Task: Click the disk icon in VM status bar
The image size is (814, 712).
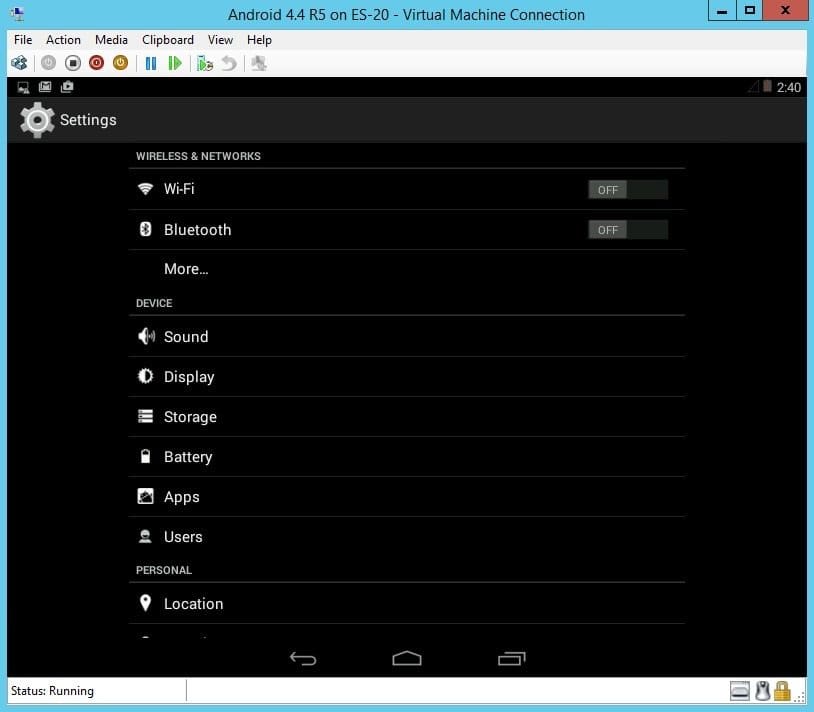Action: tap(740, 691)
